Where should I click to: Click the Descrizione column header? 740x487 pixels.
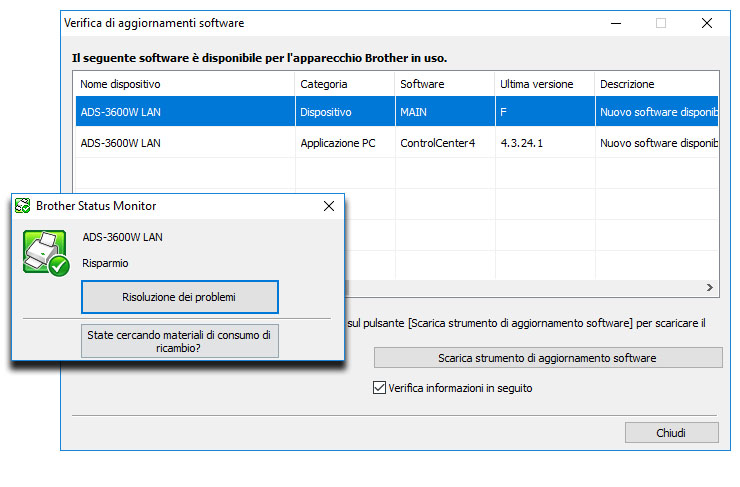point(655,84)
